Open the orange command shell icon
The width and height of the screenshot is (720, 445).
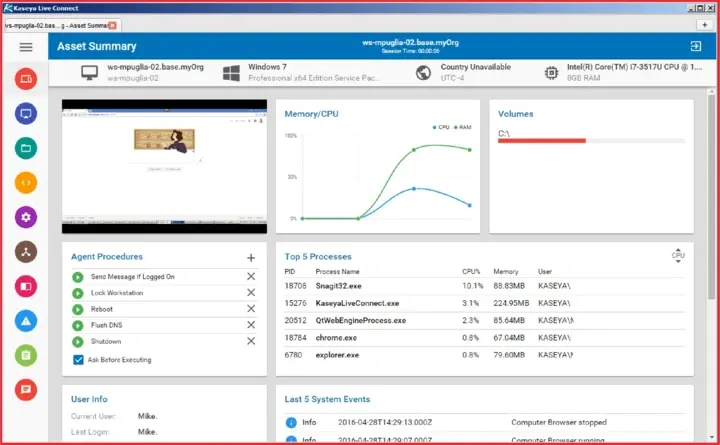26,182
